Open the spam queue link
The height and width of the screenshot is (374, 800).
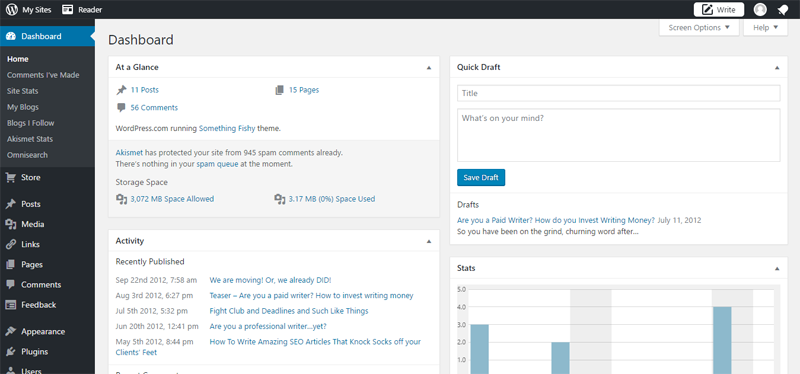point(217,164)
